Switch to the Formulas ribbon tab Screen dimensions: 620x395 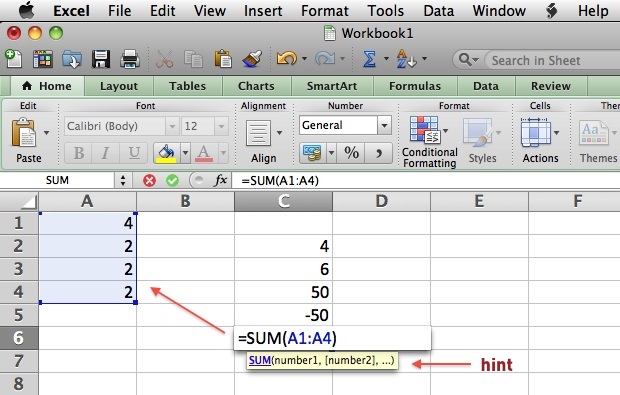pyautogui.click(x=415, y=86)
